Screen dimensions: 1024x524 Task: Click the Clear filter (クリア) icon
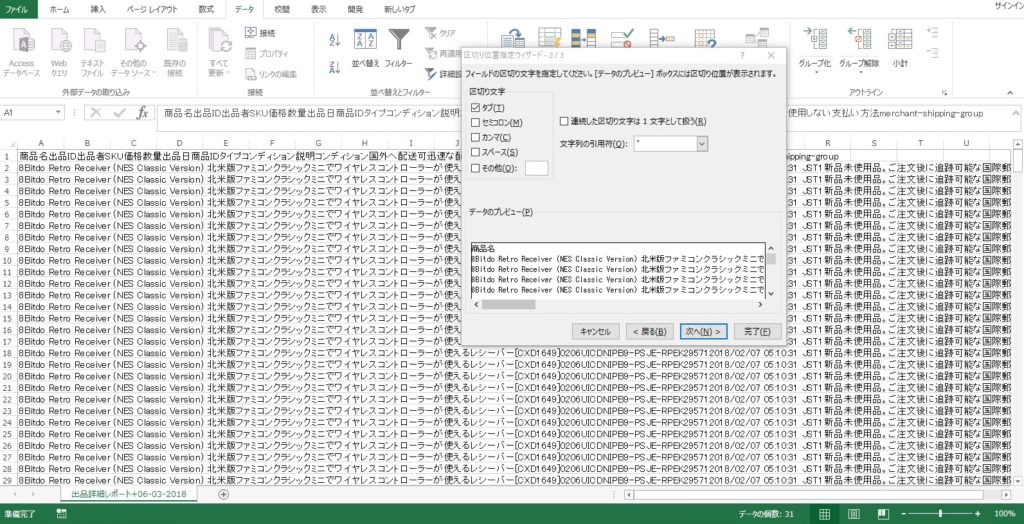(440, 33)
